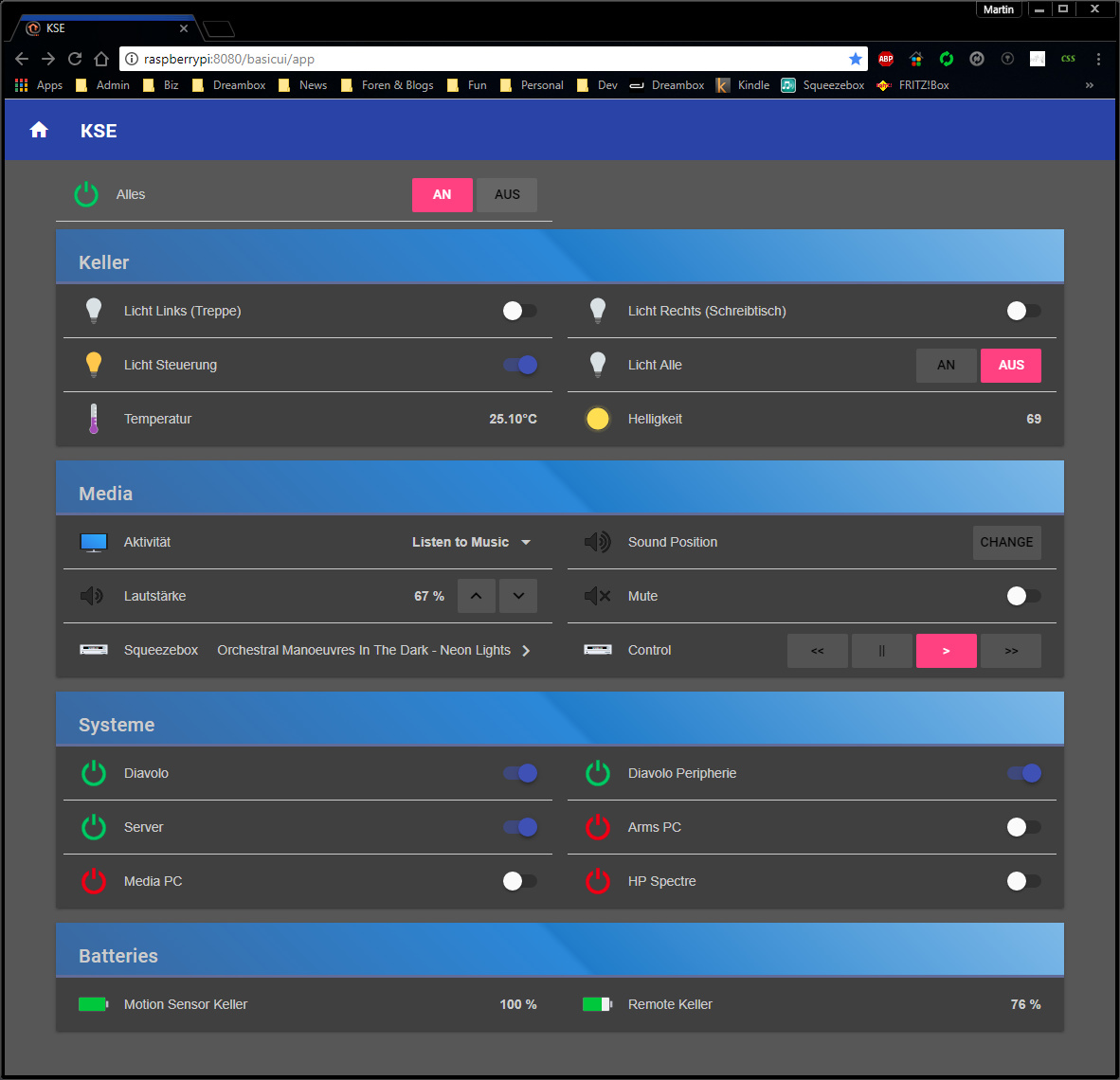1120x1080 pixels.
Task: Click the AdBlock Plus extension icon
Action: 886,59
